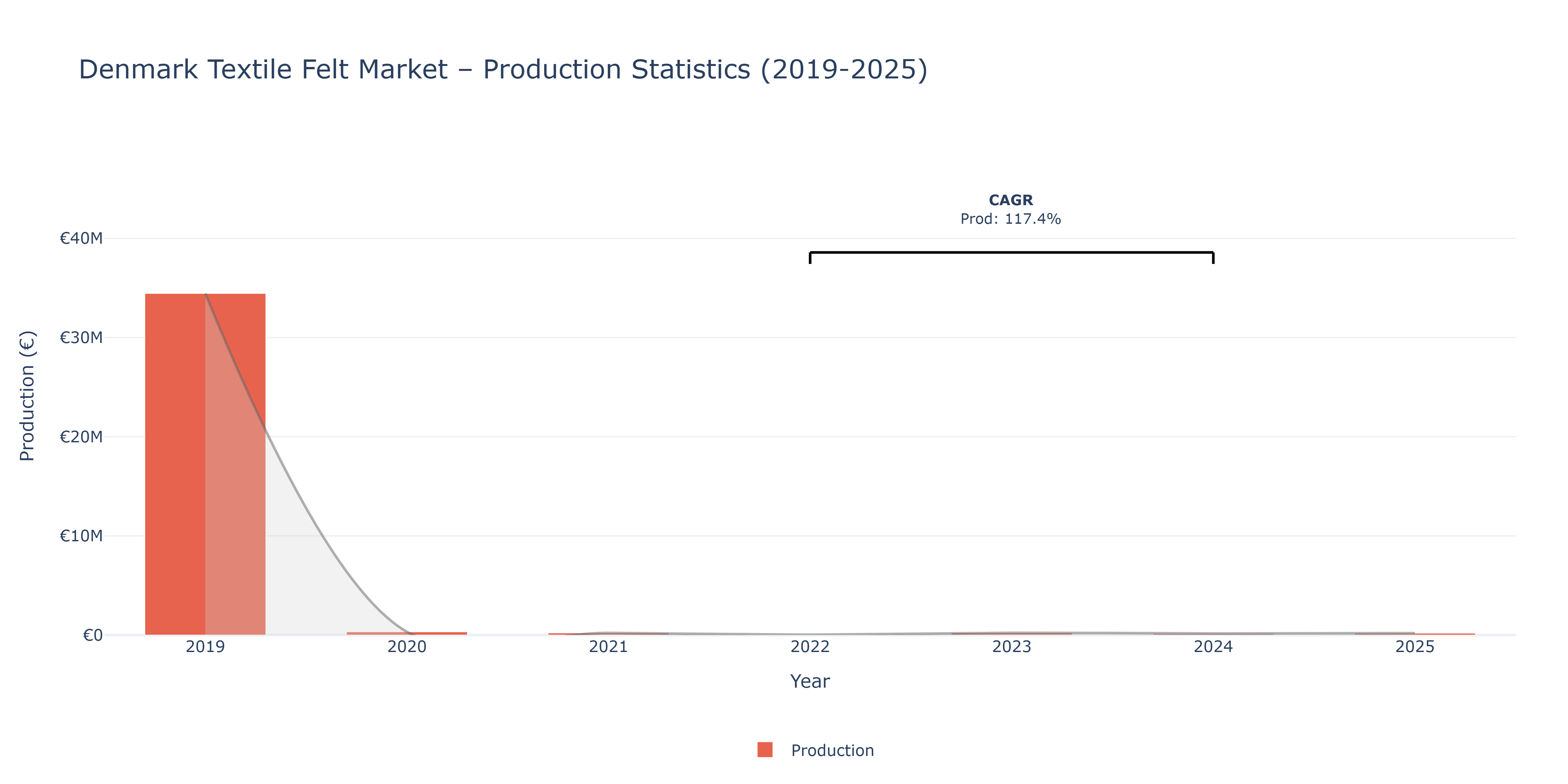Click the 'Production (€)' axis title
The image size is (1568, 784).
click(27, 396)
